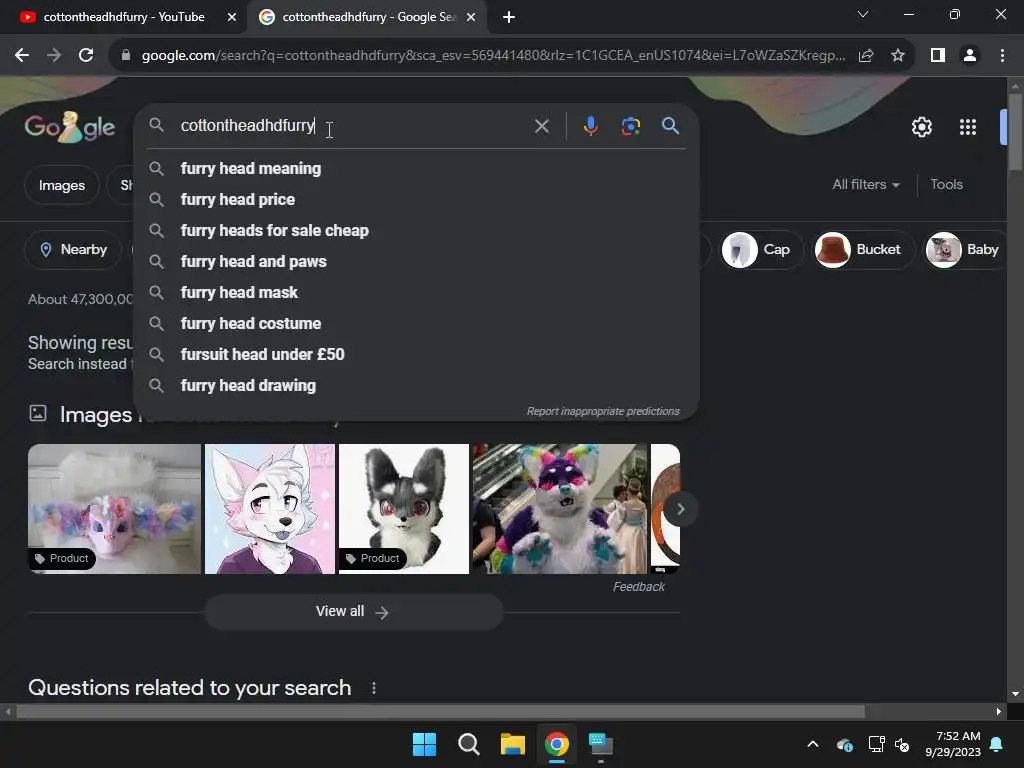Show next images with carousel arrow
The width and height of the screenshot is (1024, 768).
tap(680, 509)
